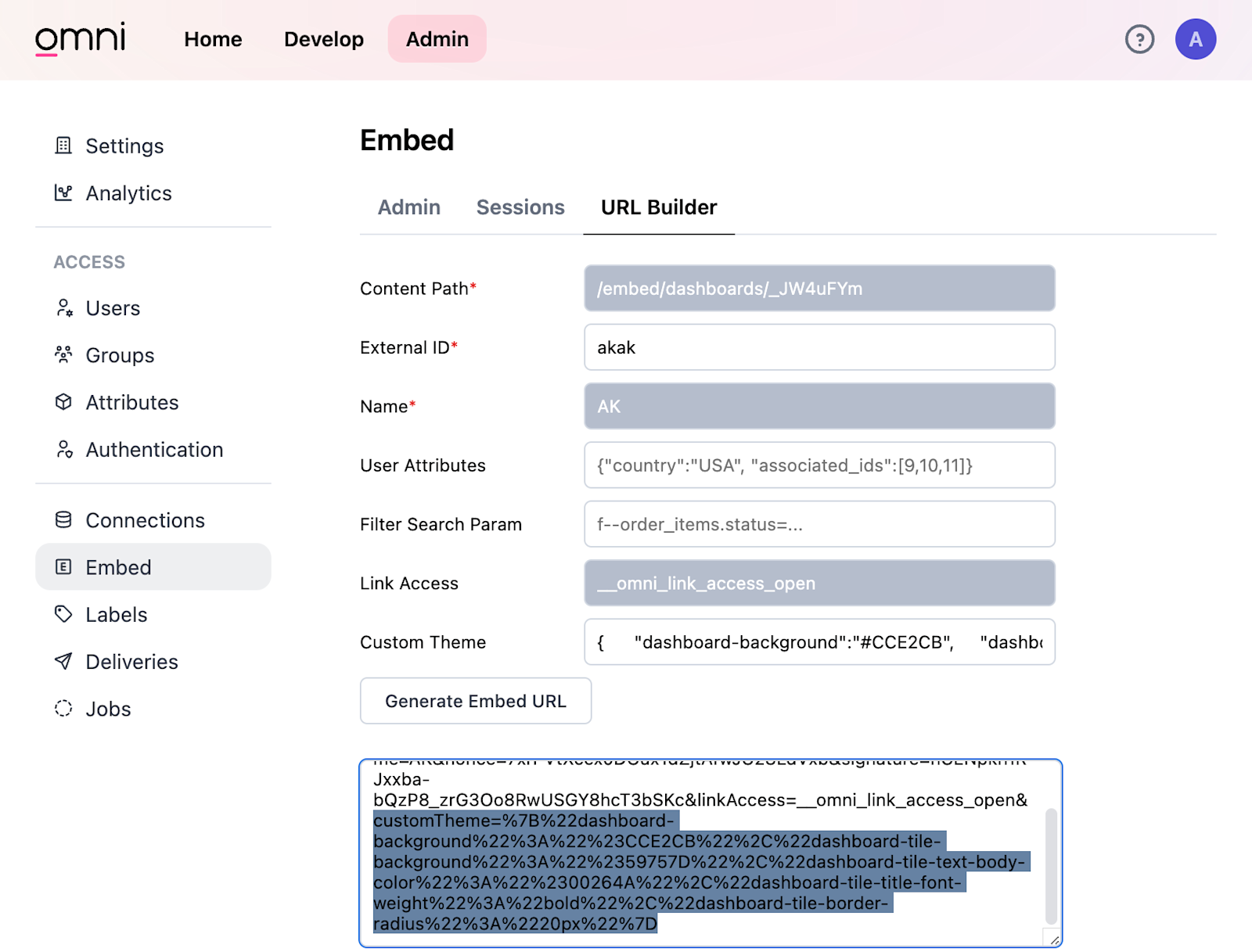Screen dimensions: 1252x952
Task: Open the user avatar menu
Action: click(x=1195, y=38)
